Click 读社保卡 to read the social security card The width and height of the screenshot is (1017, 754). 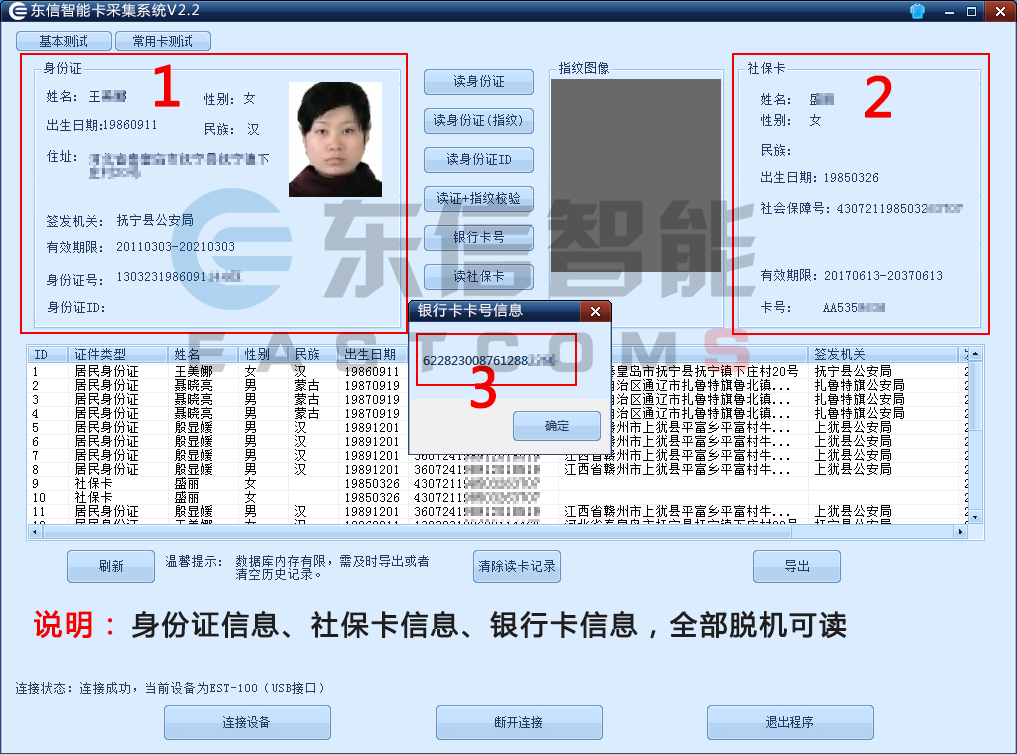[478, 277]
